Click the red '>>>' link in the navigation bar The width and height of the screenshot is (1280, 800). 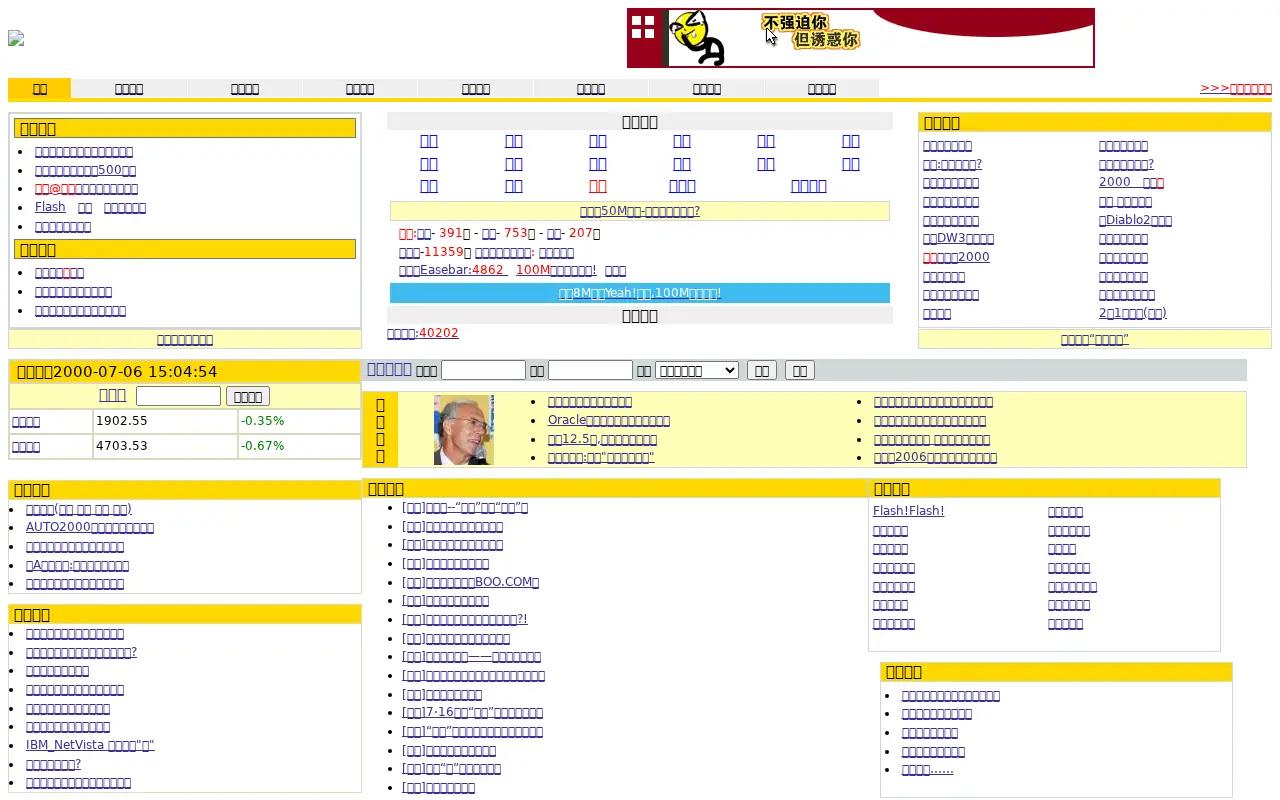coord(1236,88)
